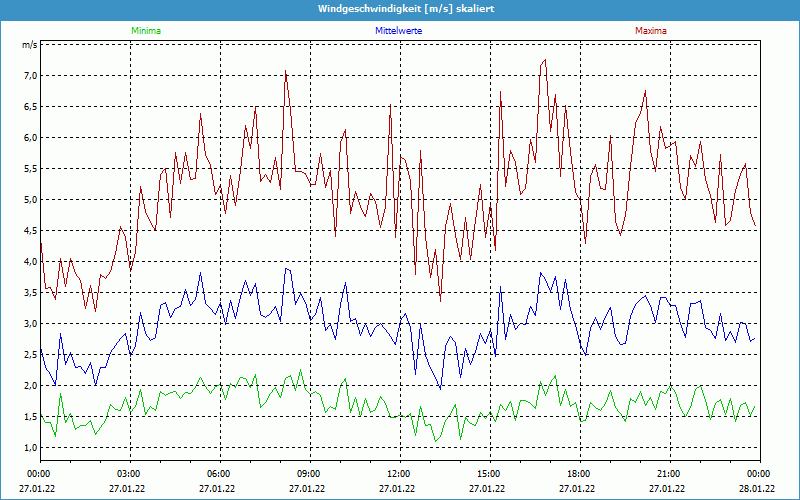Click the green Minima legend label

coord(145,31)
